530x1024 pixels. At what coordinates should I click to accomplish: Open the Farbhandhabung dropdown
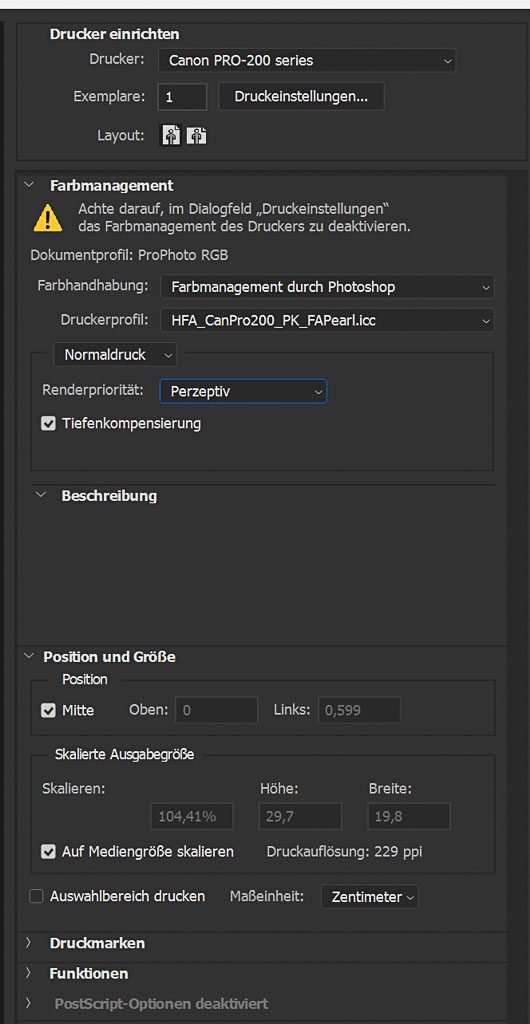[327, 287]
